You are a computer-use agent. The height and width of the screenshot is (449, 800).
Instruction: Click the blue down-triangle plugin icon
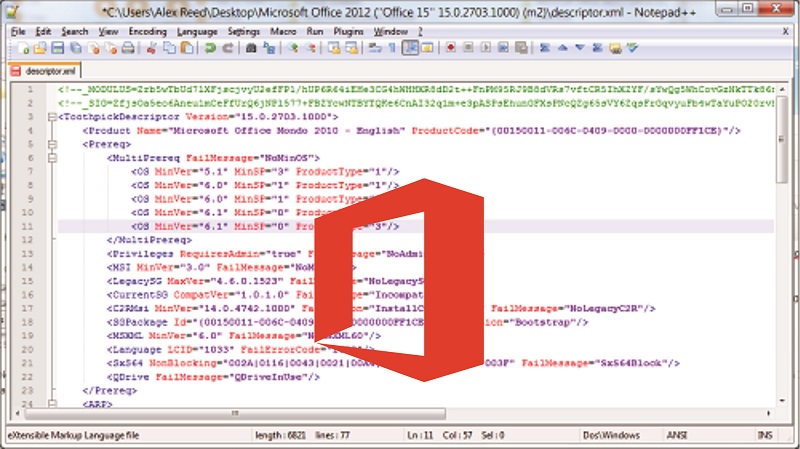(580, 48)
